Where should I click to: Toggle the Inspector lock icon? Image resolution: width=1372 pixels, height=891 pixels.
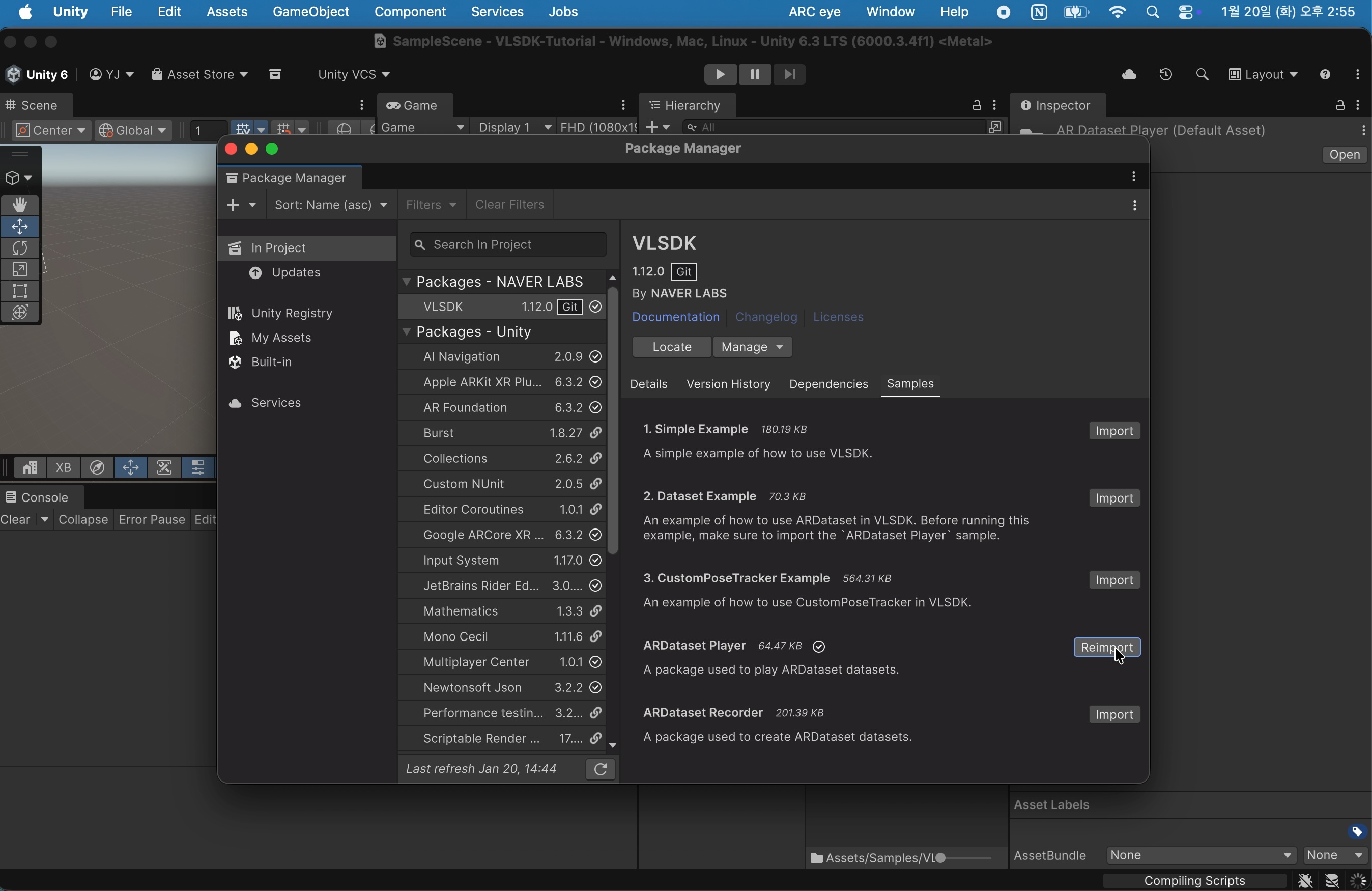pos(1340,105)
